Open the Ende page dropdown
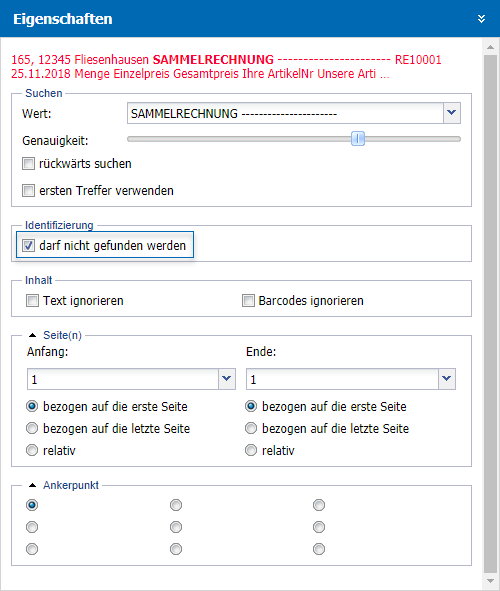This screenshot has height=591, width=500. coord(446,379)
